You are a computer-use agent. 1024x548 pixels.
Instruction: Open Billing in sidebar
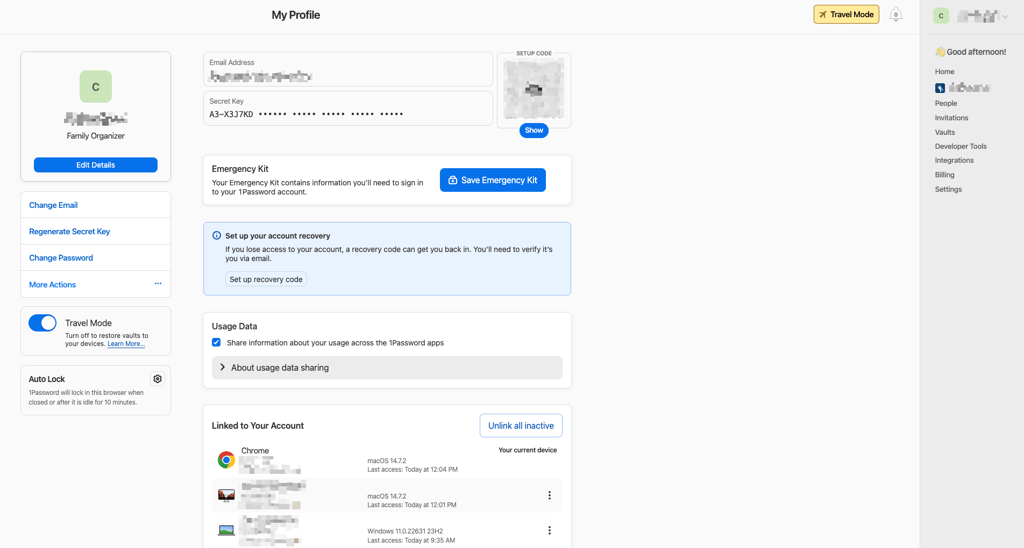[x=944, y=174]
